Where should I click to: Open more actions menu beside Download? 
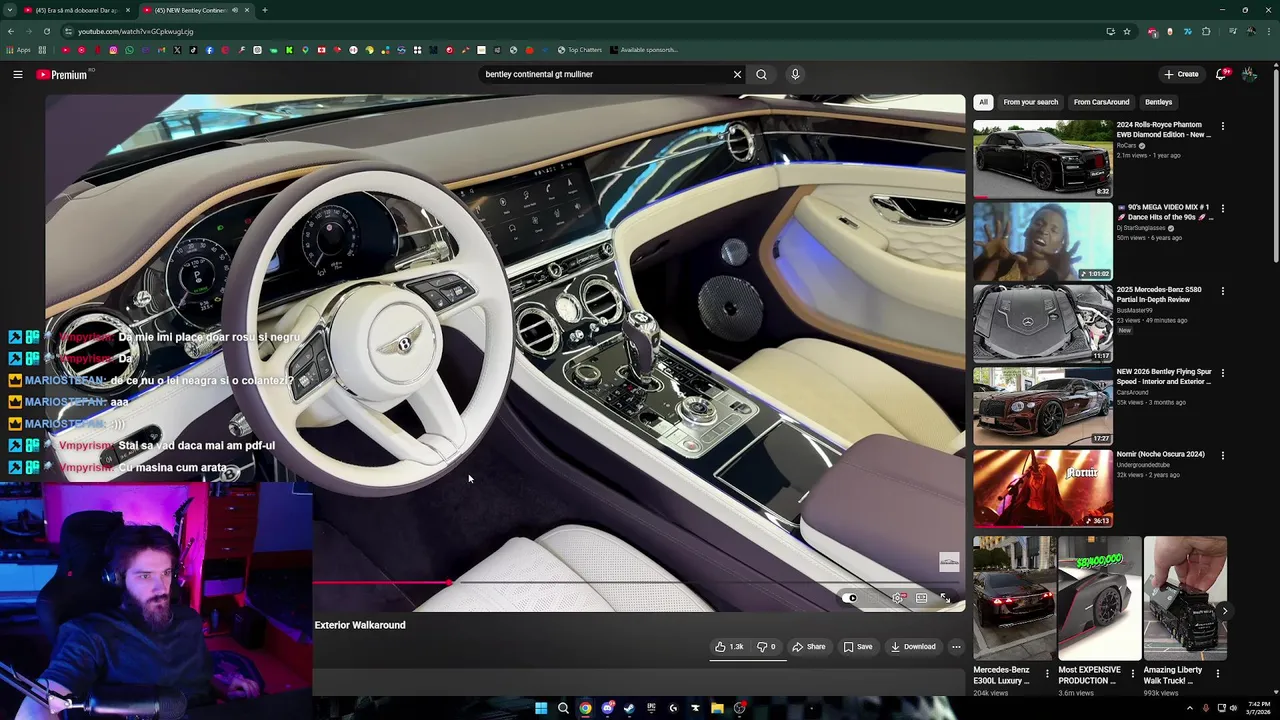click(x=956, y=647)
